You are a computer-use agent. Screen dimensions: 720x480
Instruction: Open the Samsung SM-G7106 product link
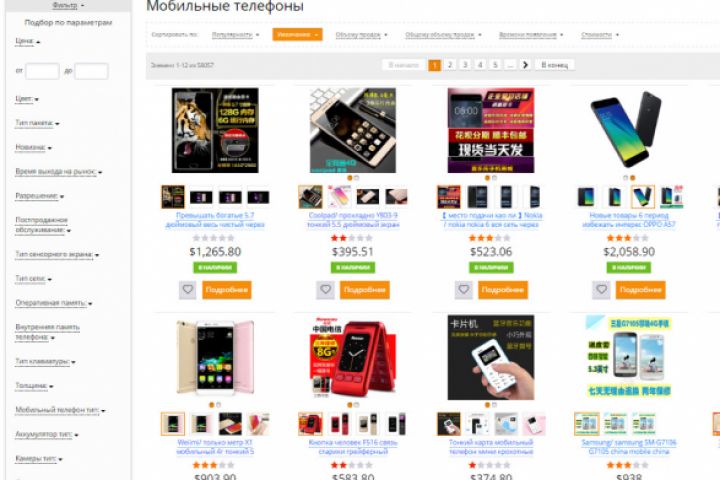click(x=629, y=446)
